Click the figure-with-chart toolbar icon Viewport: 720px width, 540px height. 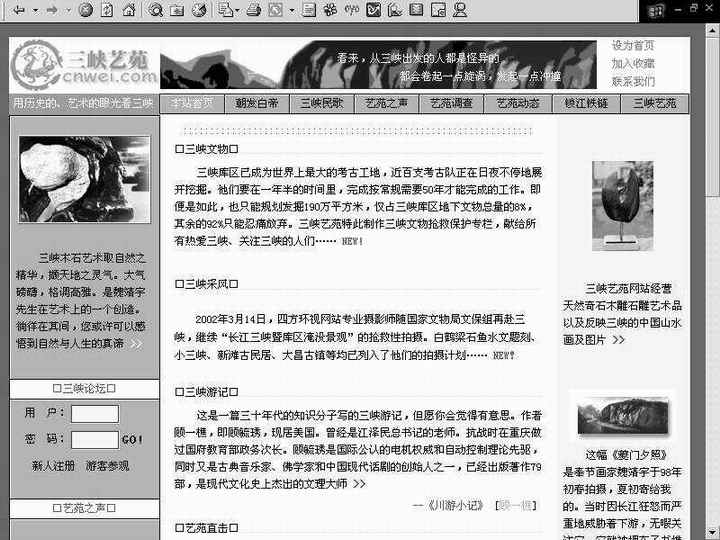point(395,10)
